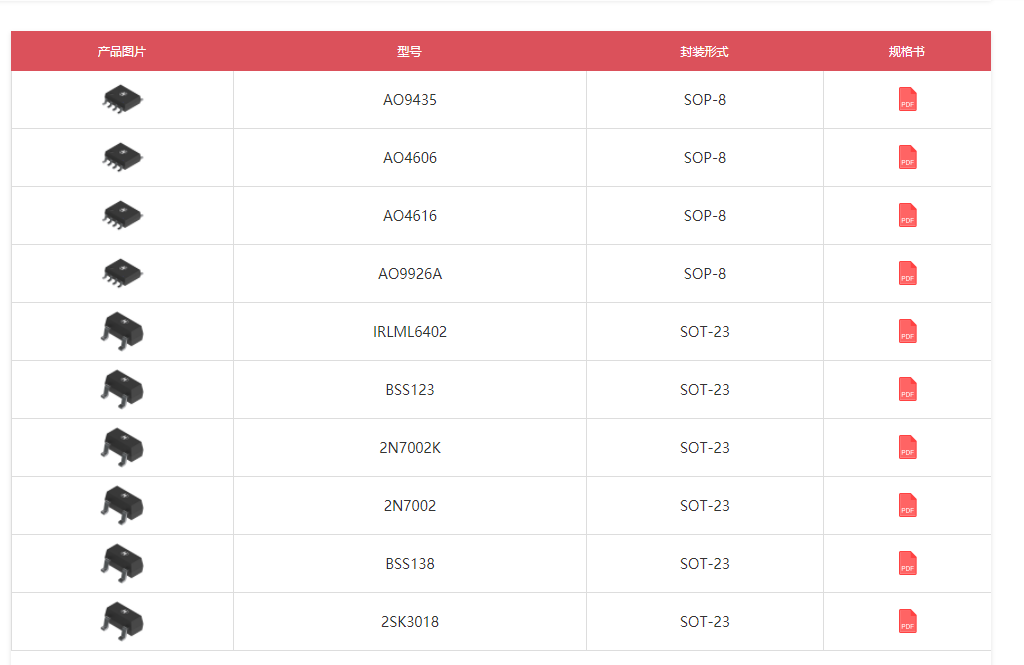This screenshot has width=1024, height=665.
Task: Click the BSS138 model name
Action: tap(410, 564)
